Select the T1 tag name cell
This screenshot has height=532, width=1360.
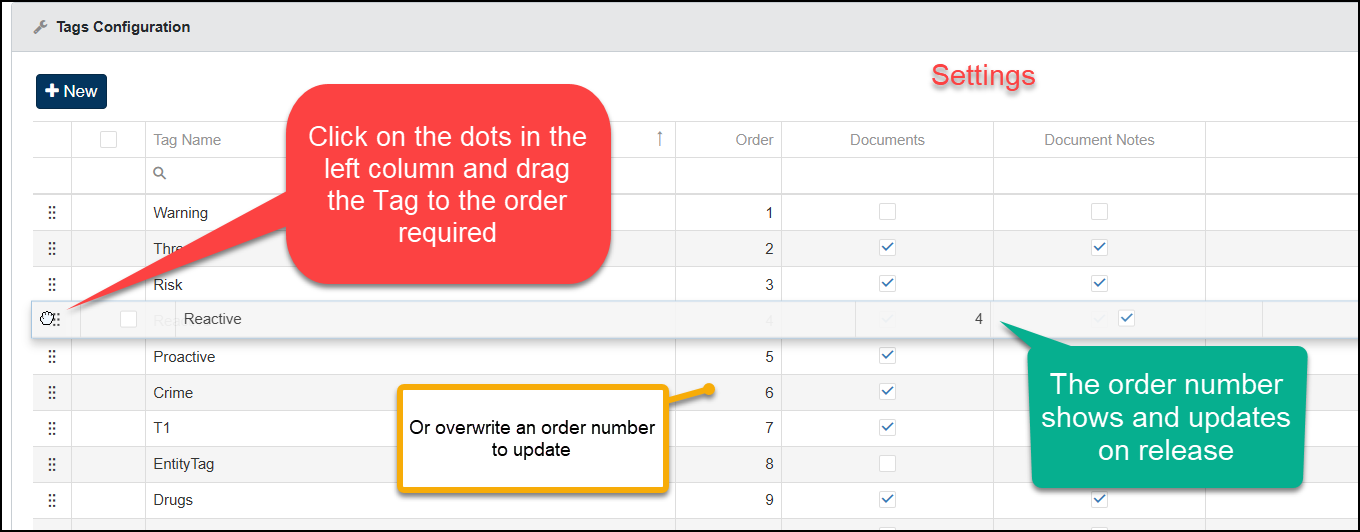162,428
